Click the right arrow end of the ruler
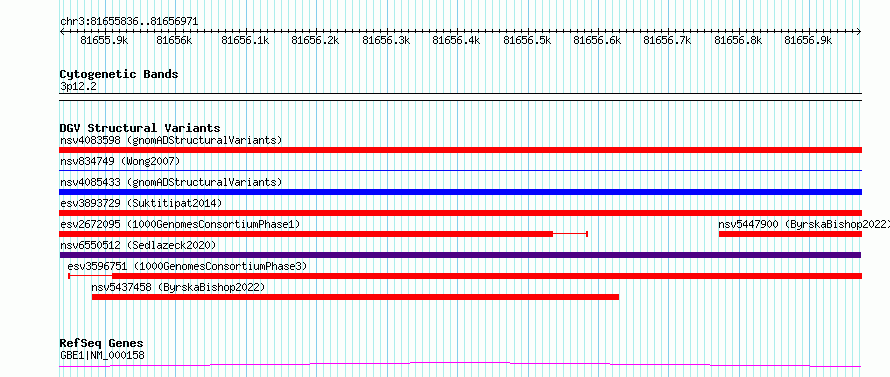Viewport: 890px width, 377px height. (859, 31)
